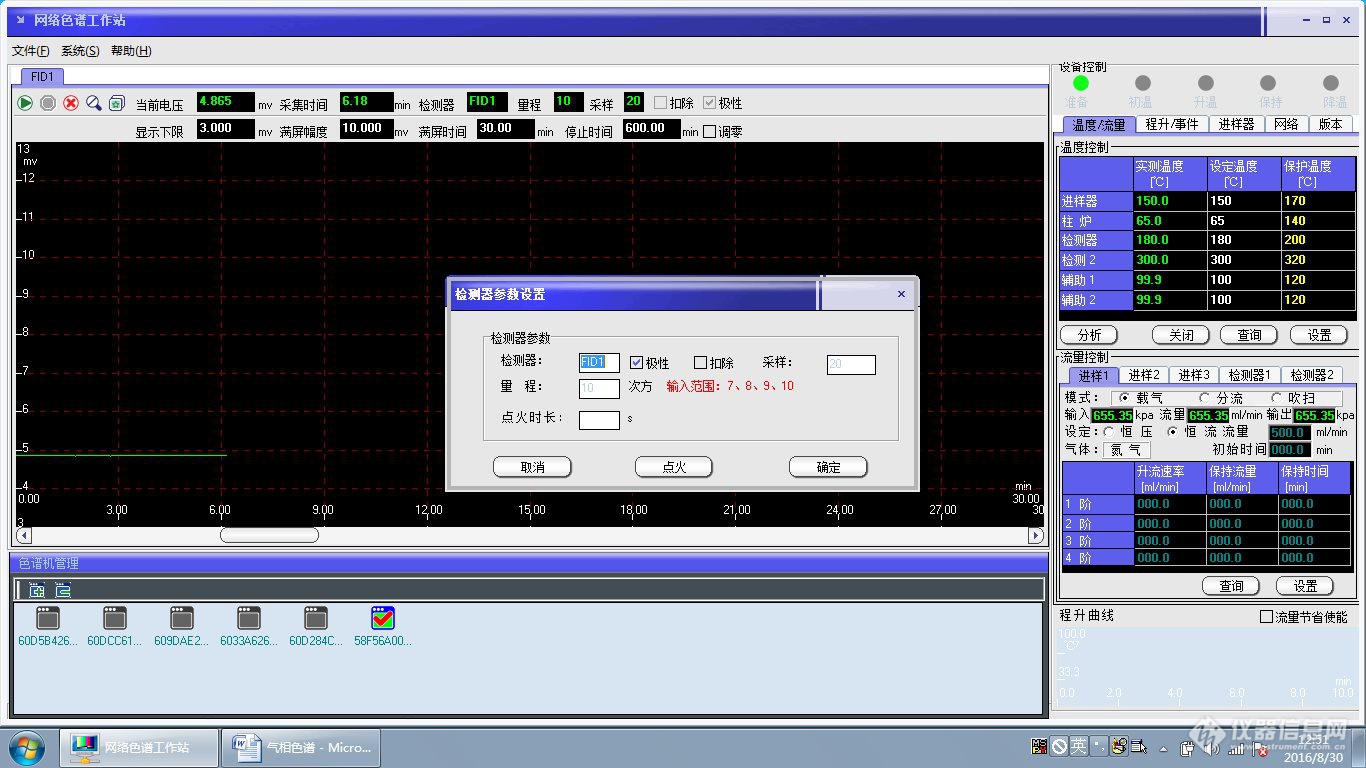Click the 500.0 ml/min flow setting field
The width and height of the screenshot is (1366, 768).
pos(1288,433)
